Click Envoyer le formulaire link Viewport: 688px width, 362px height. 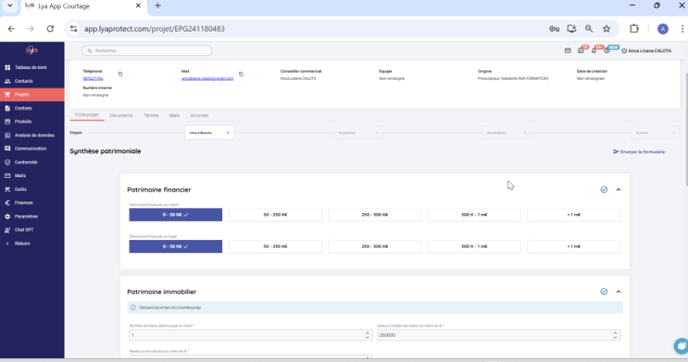[639, 152]
